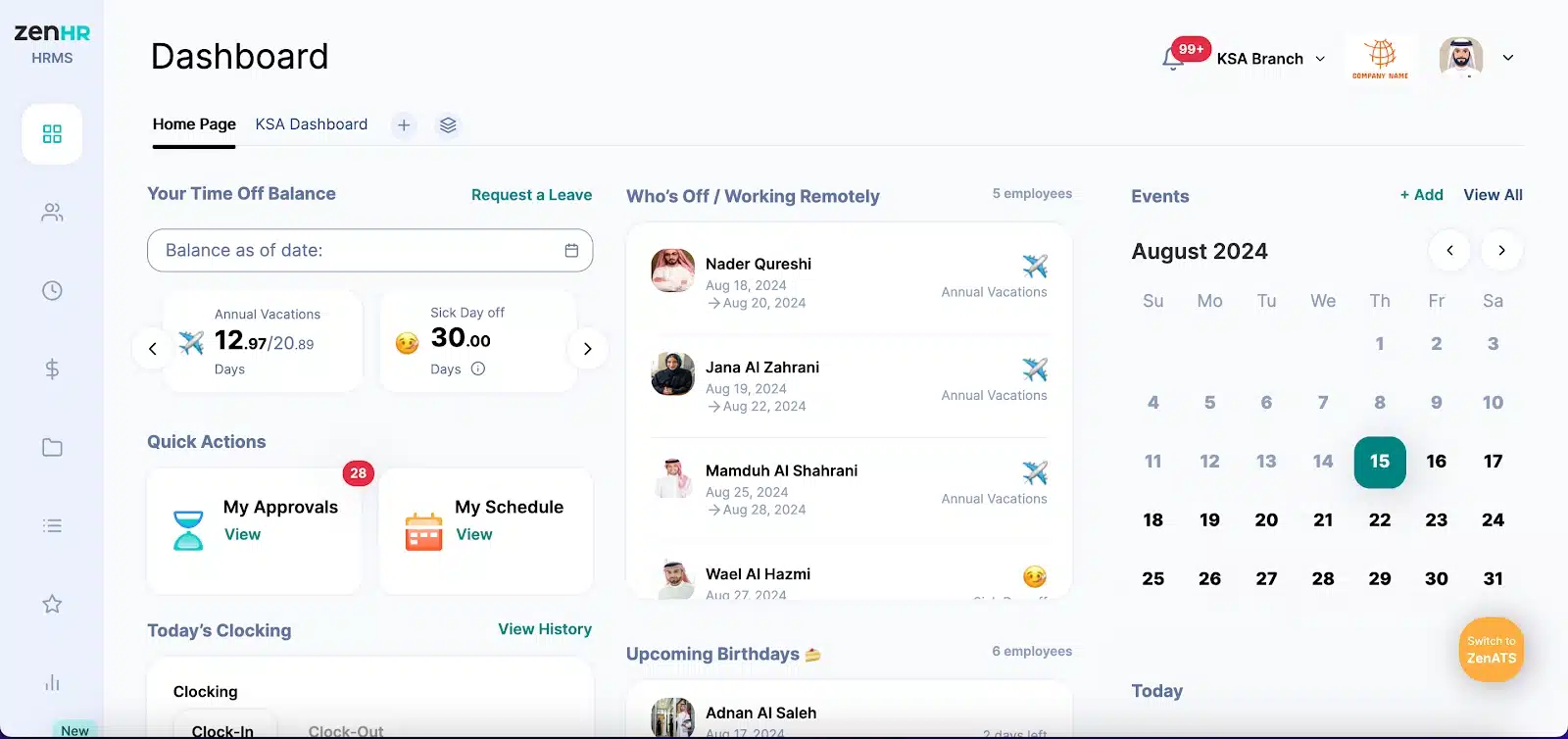
Task: Show previous time off balance card
Action: coord(153,349)
